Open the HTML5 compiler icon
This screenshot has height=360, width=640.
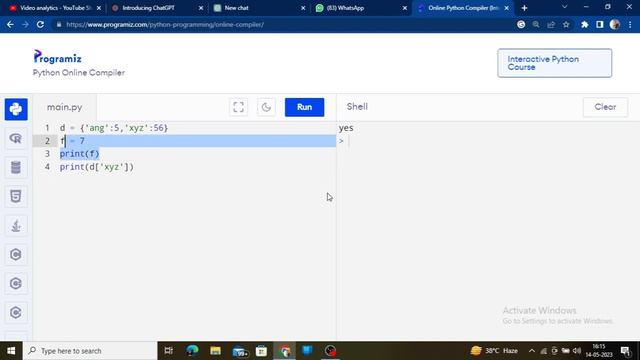[16, 196]
